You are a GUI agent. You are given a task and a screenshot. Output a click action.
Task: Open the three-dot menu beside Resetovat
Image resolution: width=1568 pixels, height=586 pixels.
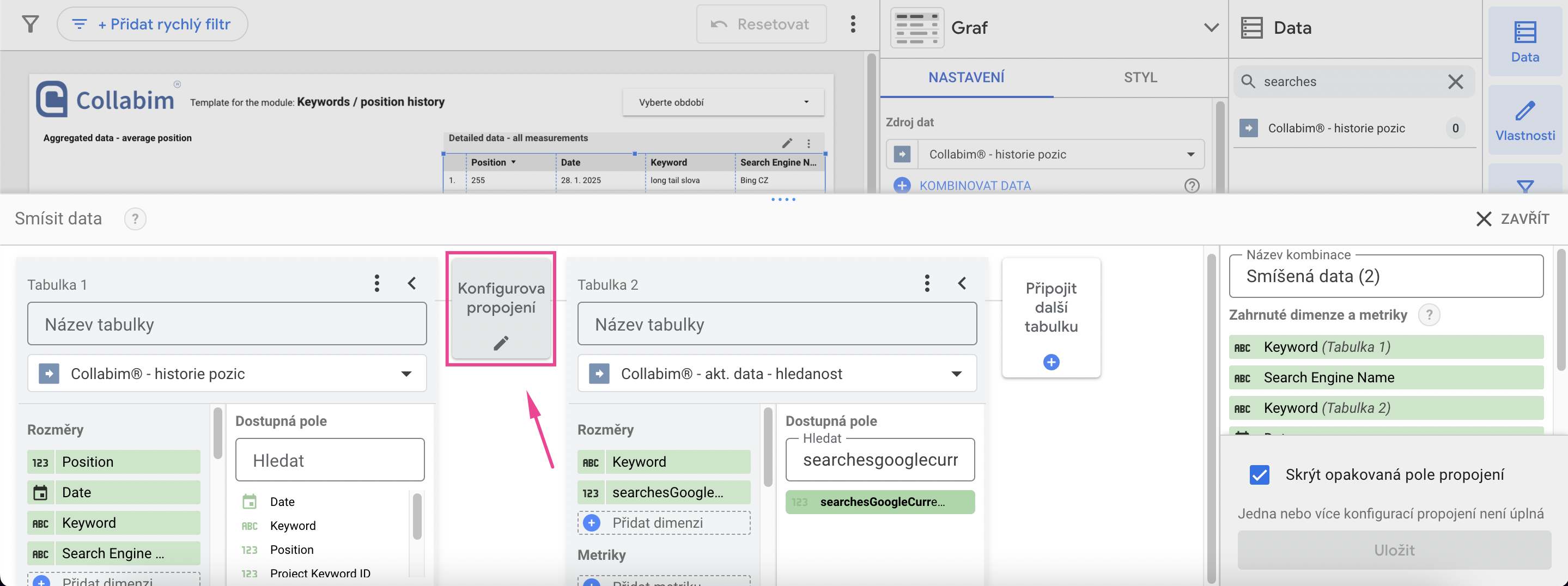853,25
